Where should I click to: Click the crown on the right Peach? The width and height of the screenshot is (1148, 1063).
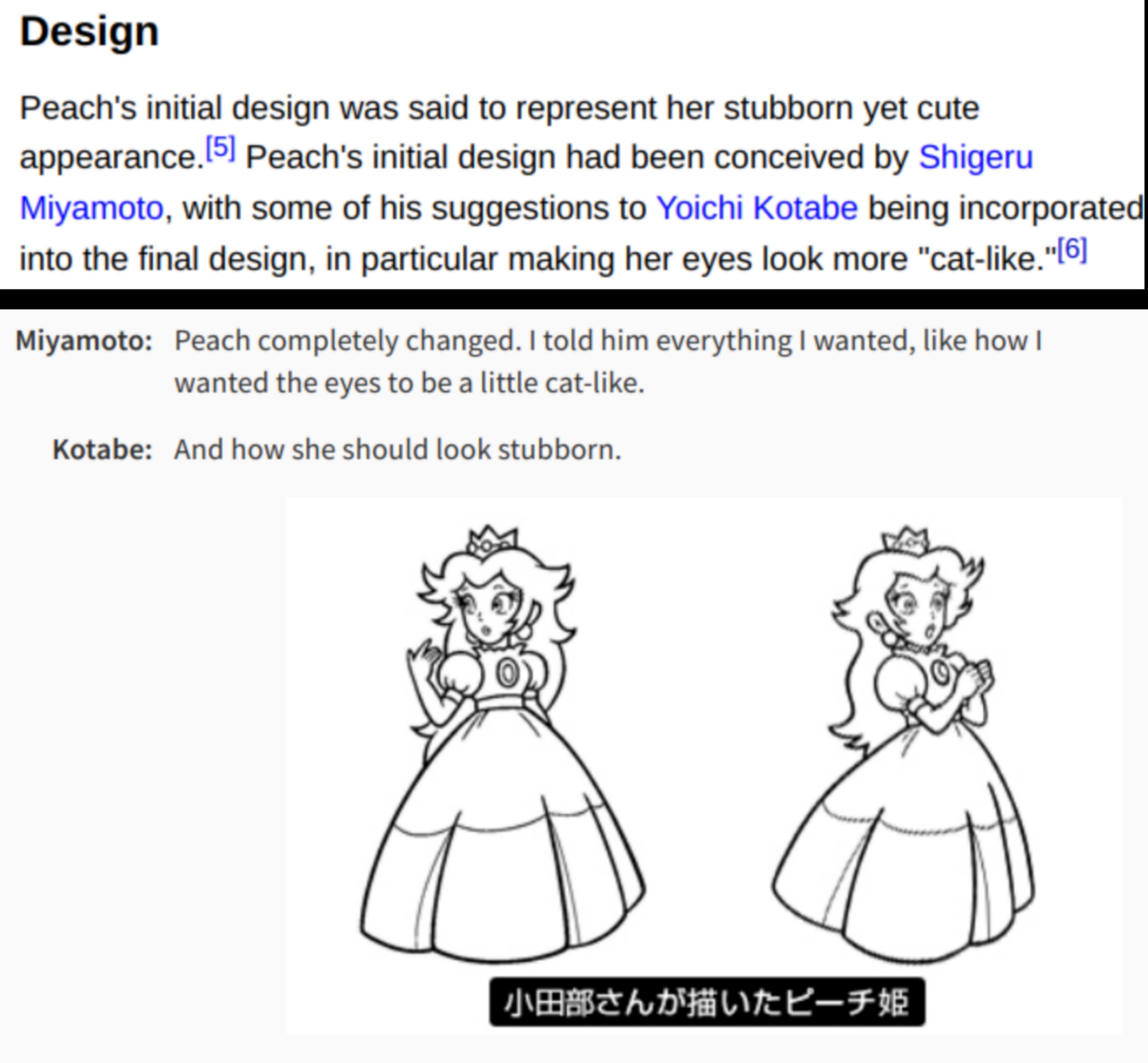click(906, 540)
